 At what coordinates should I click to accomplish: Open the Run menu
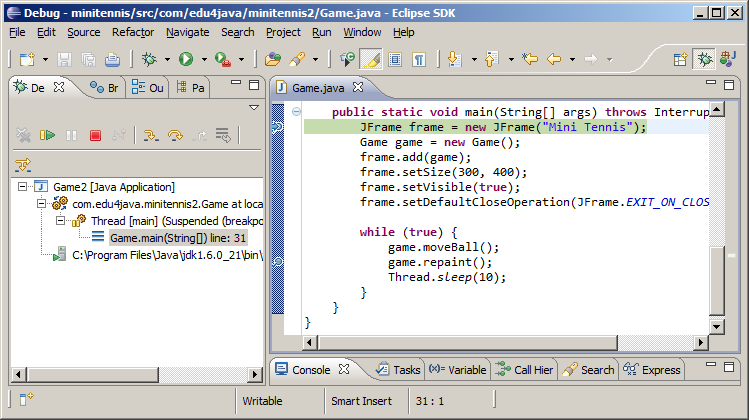pos(321,32)
